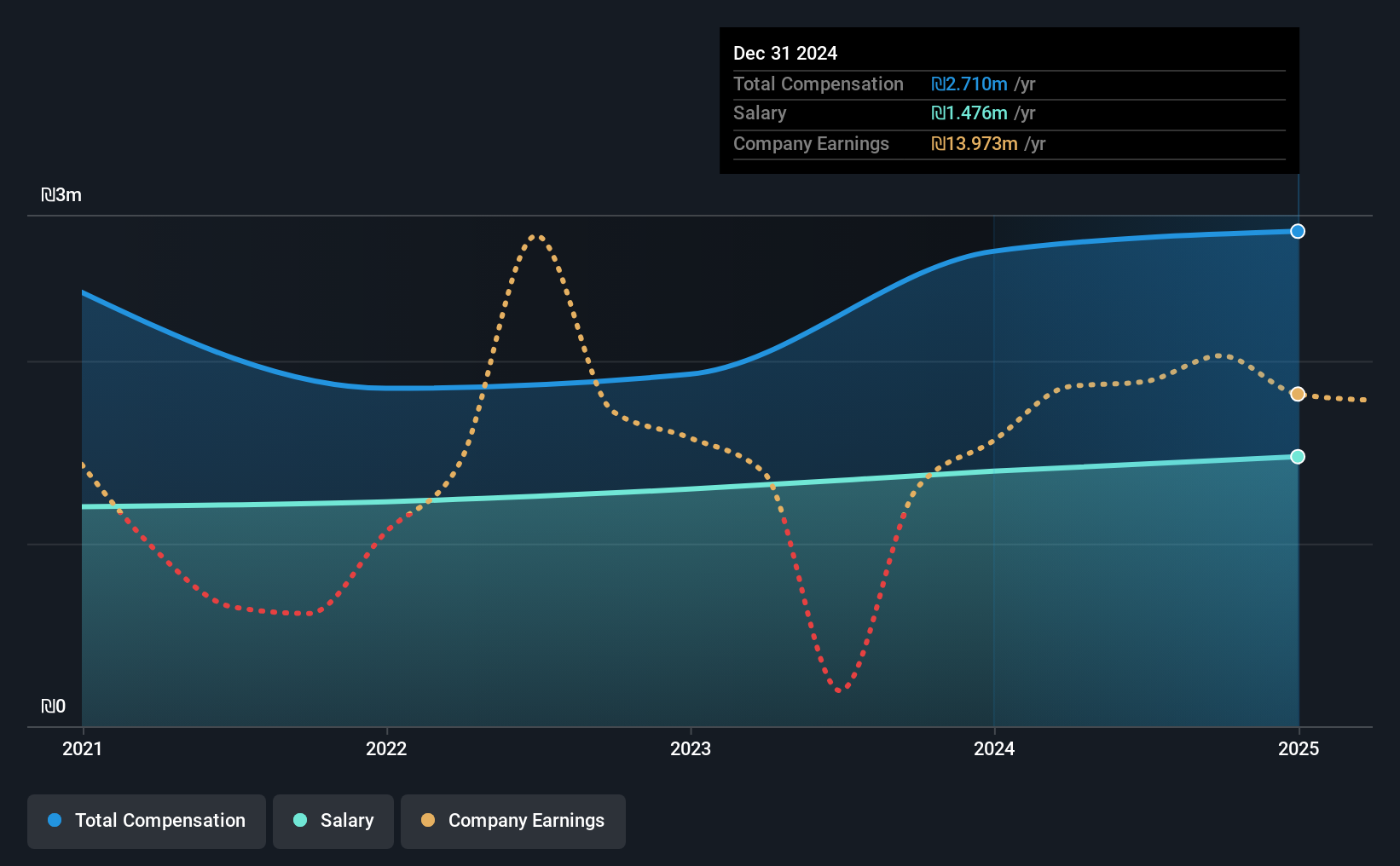This screenshot has height=866, width=1400.
Task: Click the Salary label in tooltip
Action: 760,113
